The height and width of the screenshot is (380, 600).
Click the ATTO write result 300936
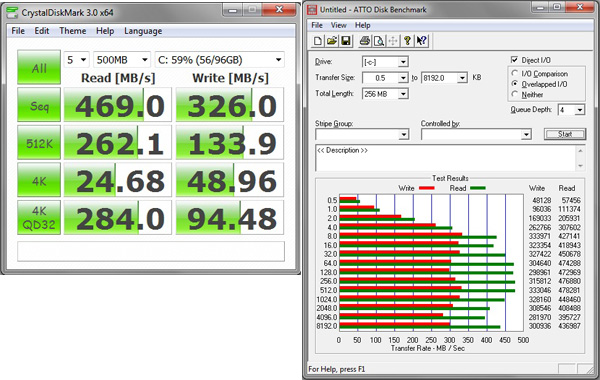point(540,326)
